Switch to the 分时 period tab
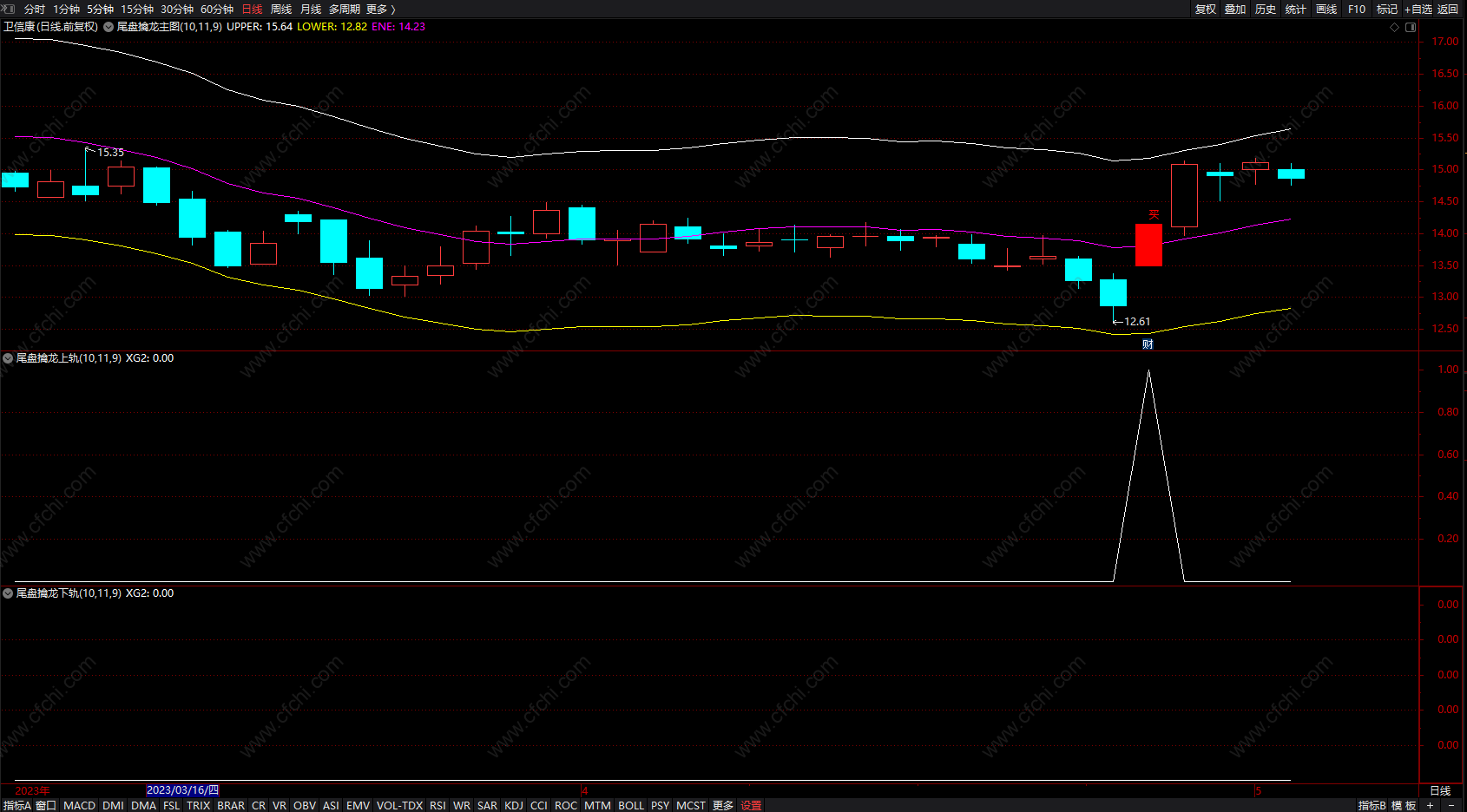This screenshot has height=812, width=1467. (35, 10)
